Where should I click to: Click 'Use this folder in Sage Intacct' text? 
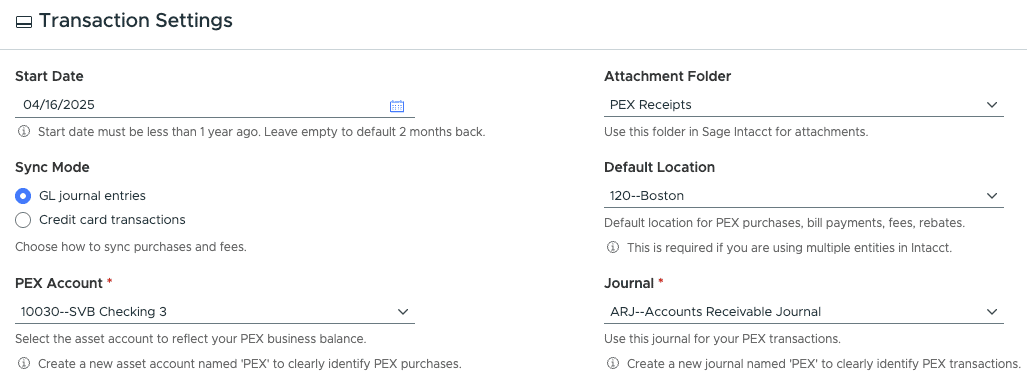click(x=736, y=132)
